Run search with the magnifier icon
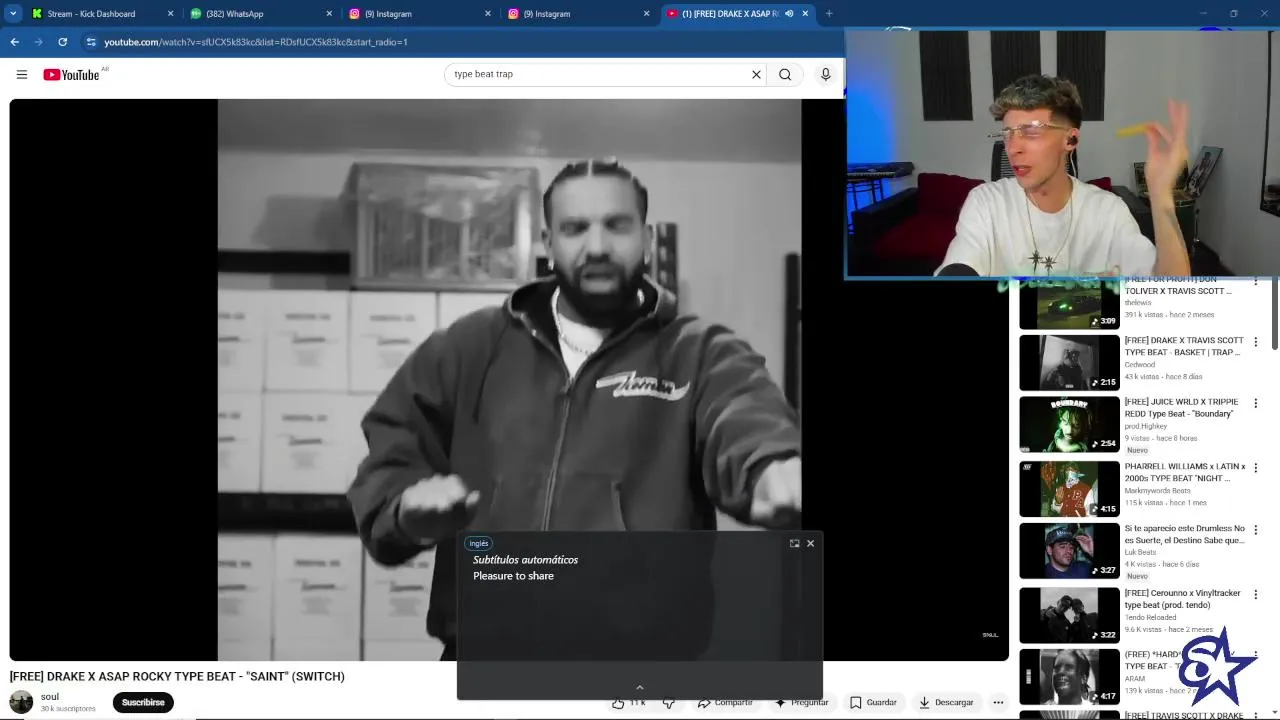Image resolution: width=1280 pixels, height=720 pixels. pos(785,74)
